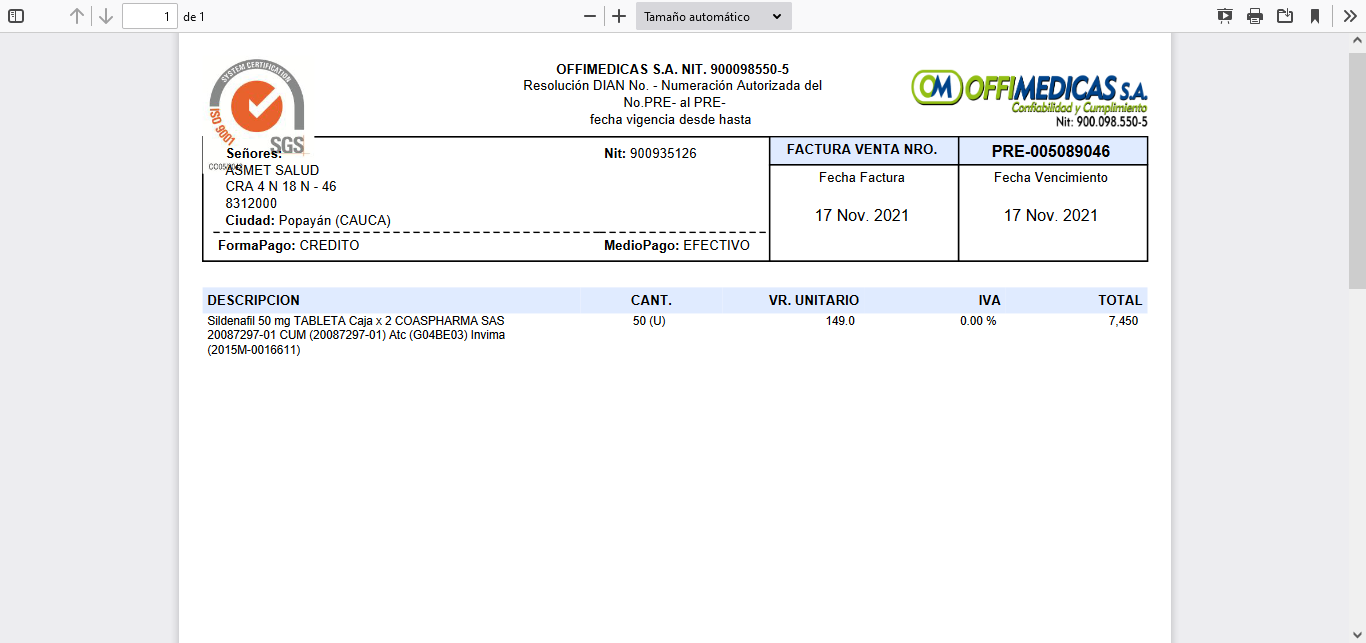Select invoice number PRE-005089046
The width and height of the screenshot is (1366, 643).
[x=1051, y=152]
